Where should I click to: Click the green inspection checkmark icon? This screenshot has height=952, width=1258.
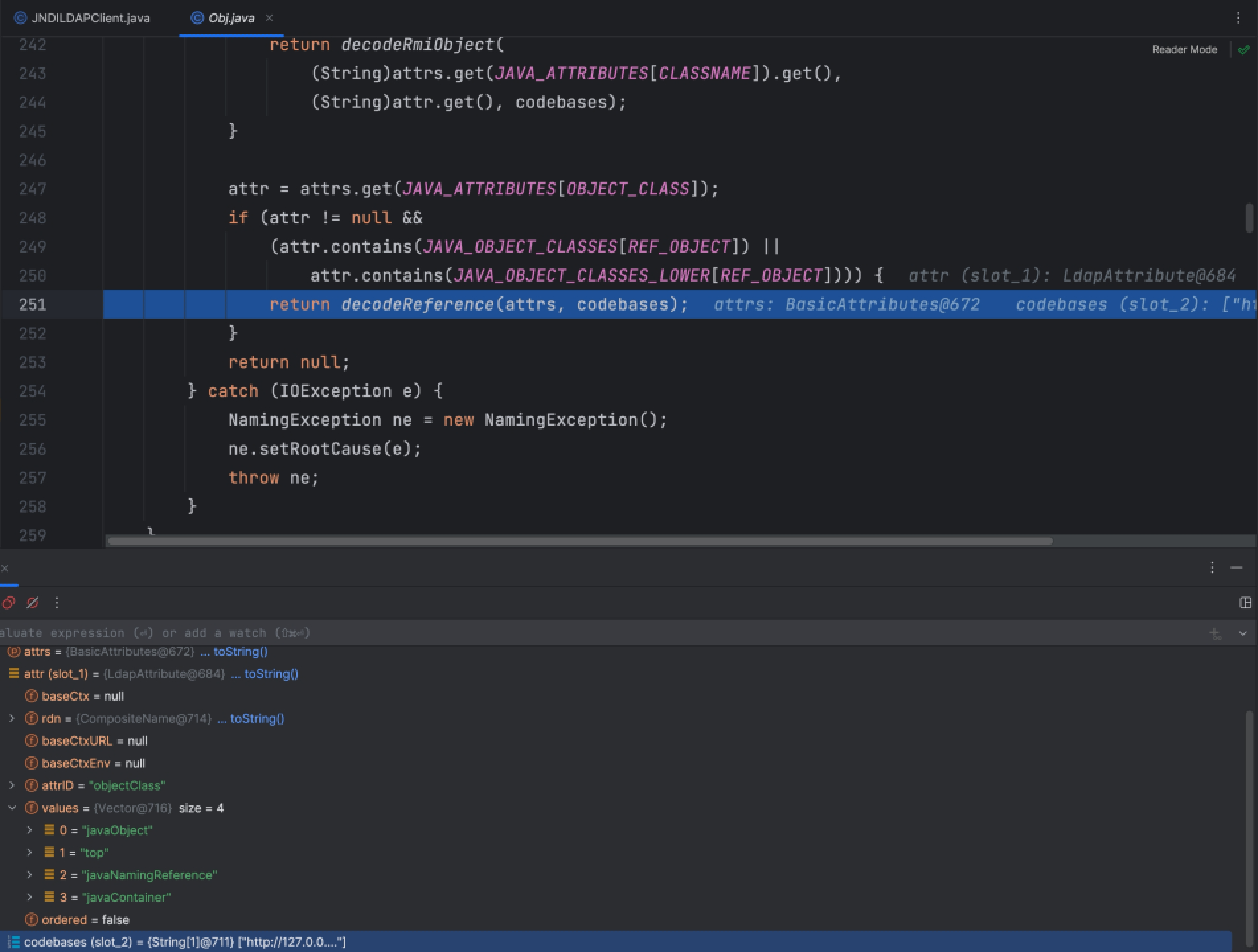[1244, 50]
